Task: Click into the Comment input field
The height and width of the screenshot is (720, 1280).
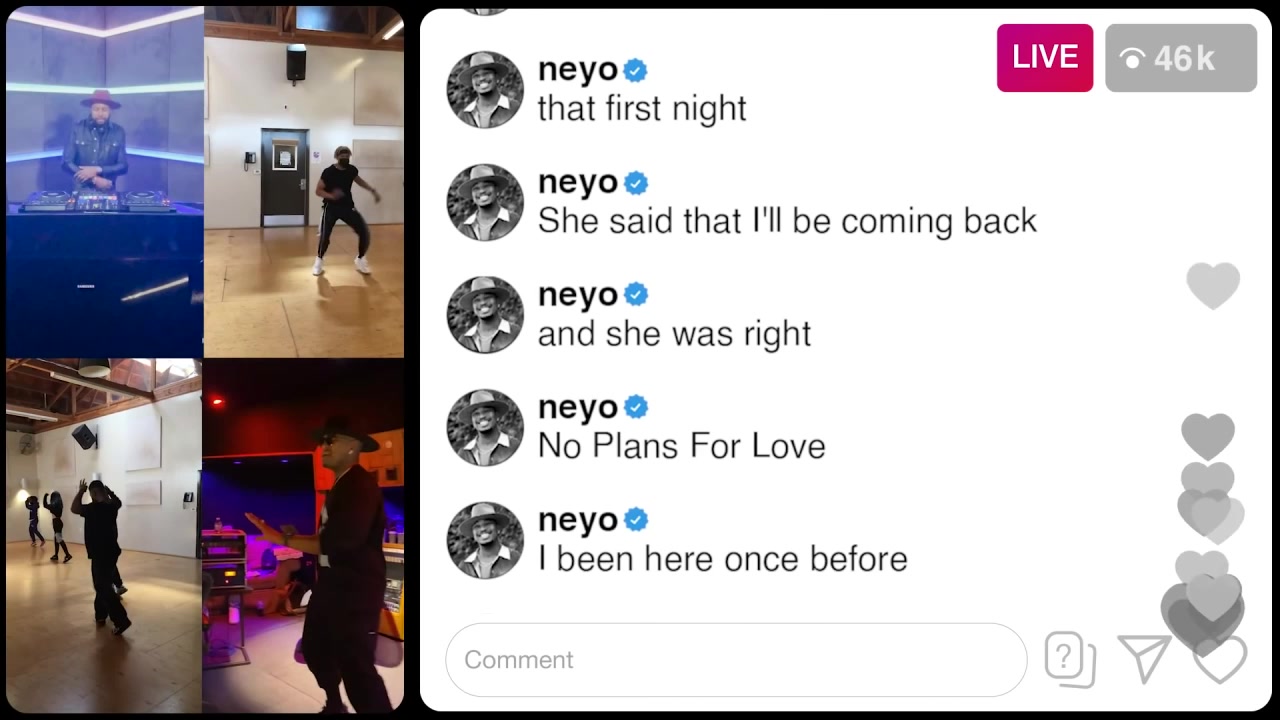Action: (736, 660)
